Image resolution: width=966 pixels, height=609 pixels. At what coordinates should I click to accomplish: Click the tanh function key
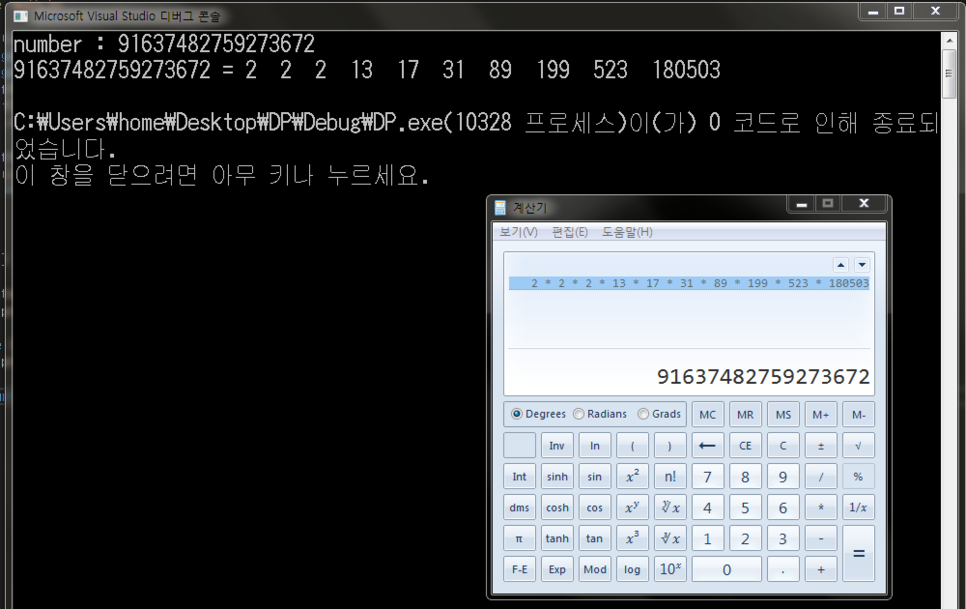pos(557,538)
